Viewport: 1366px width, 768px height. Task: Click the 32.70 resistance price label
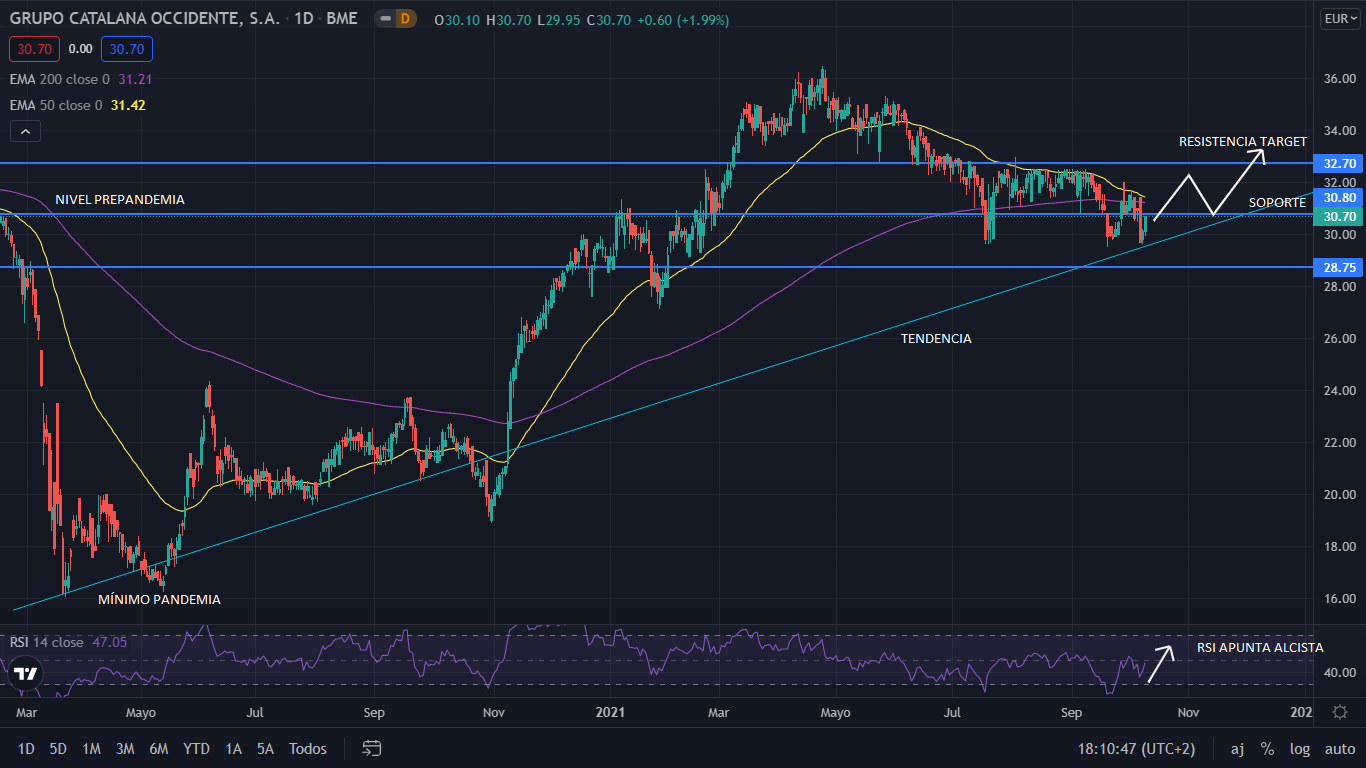pyautogui.click(x=1338, y=163)
